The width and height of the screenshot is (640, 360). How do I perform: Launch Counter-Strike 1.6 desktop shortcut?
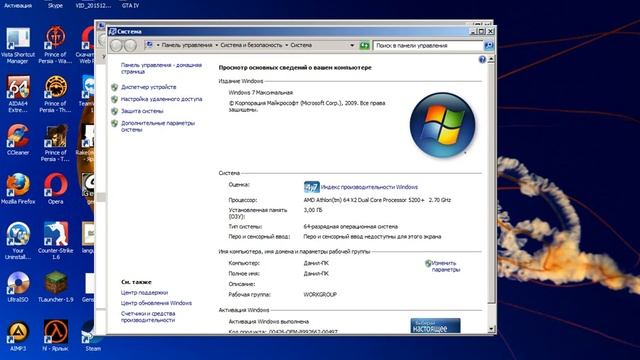(56, 241)
